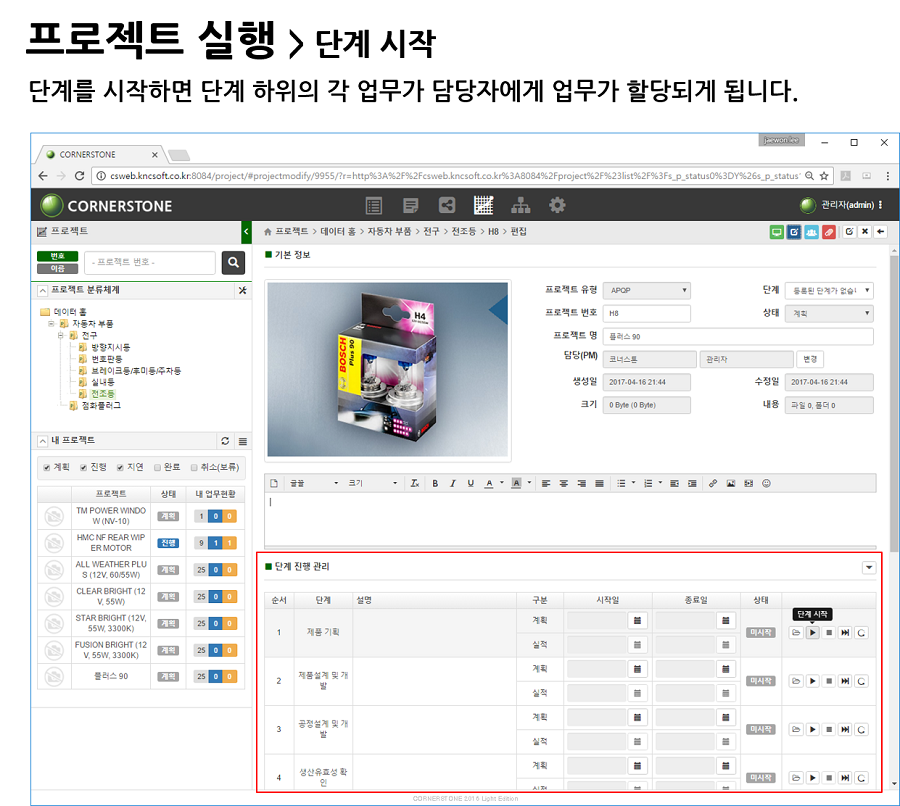Open the 크기 font size dropdown

pos(373,483)
